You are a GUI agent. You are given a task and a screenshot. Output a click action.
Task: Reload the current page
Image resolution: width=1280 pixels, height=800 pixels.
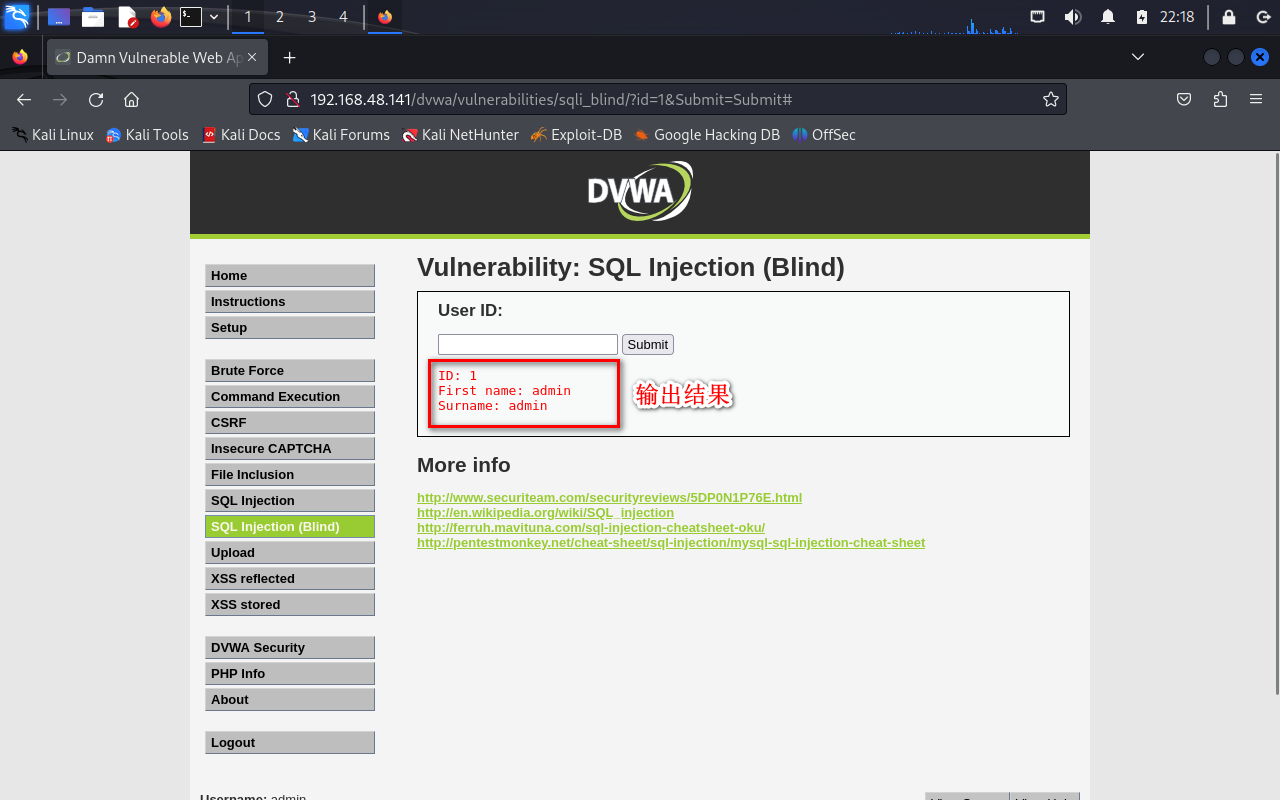coord(96,99)
